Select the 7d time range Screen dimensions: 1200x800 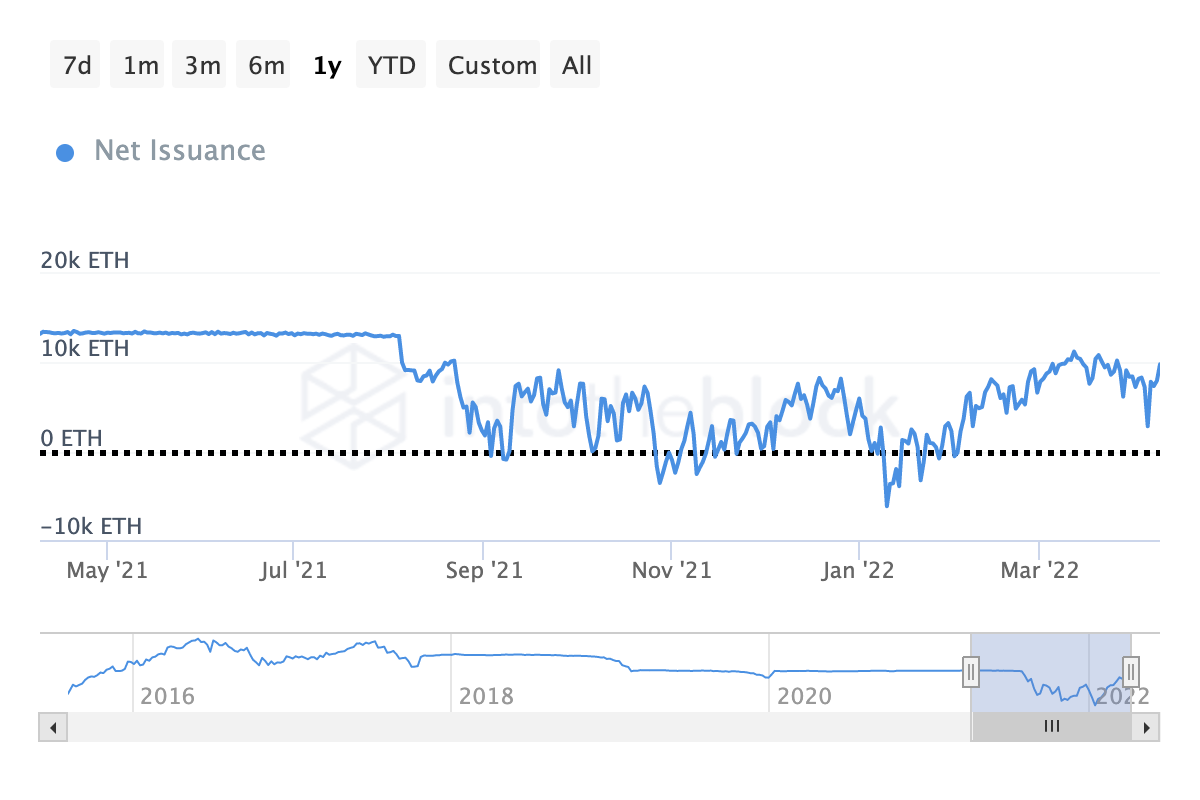point(76,65)
